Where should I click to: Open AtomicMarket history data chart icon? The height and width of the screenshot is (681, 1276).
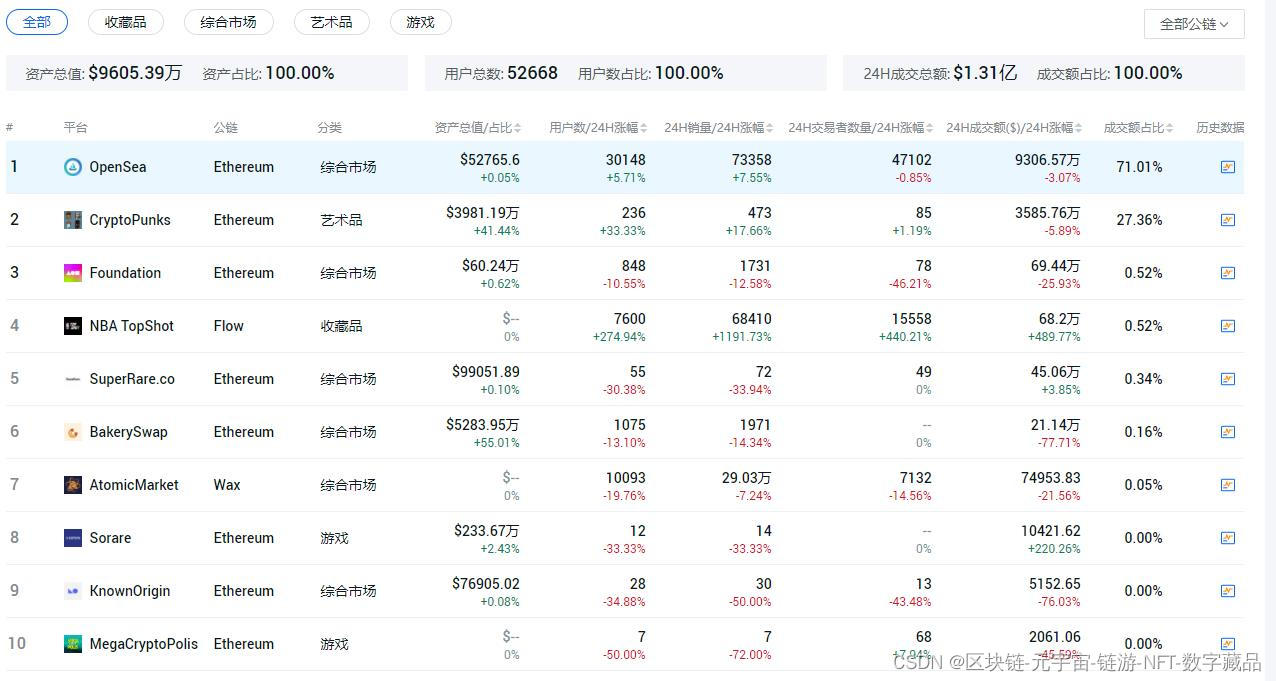click(x=1228, y=485)
